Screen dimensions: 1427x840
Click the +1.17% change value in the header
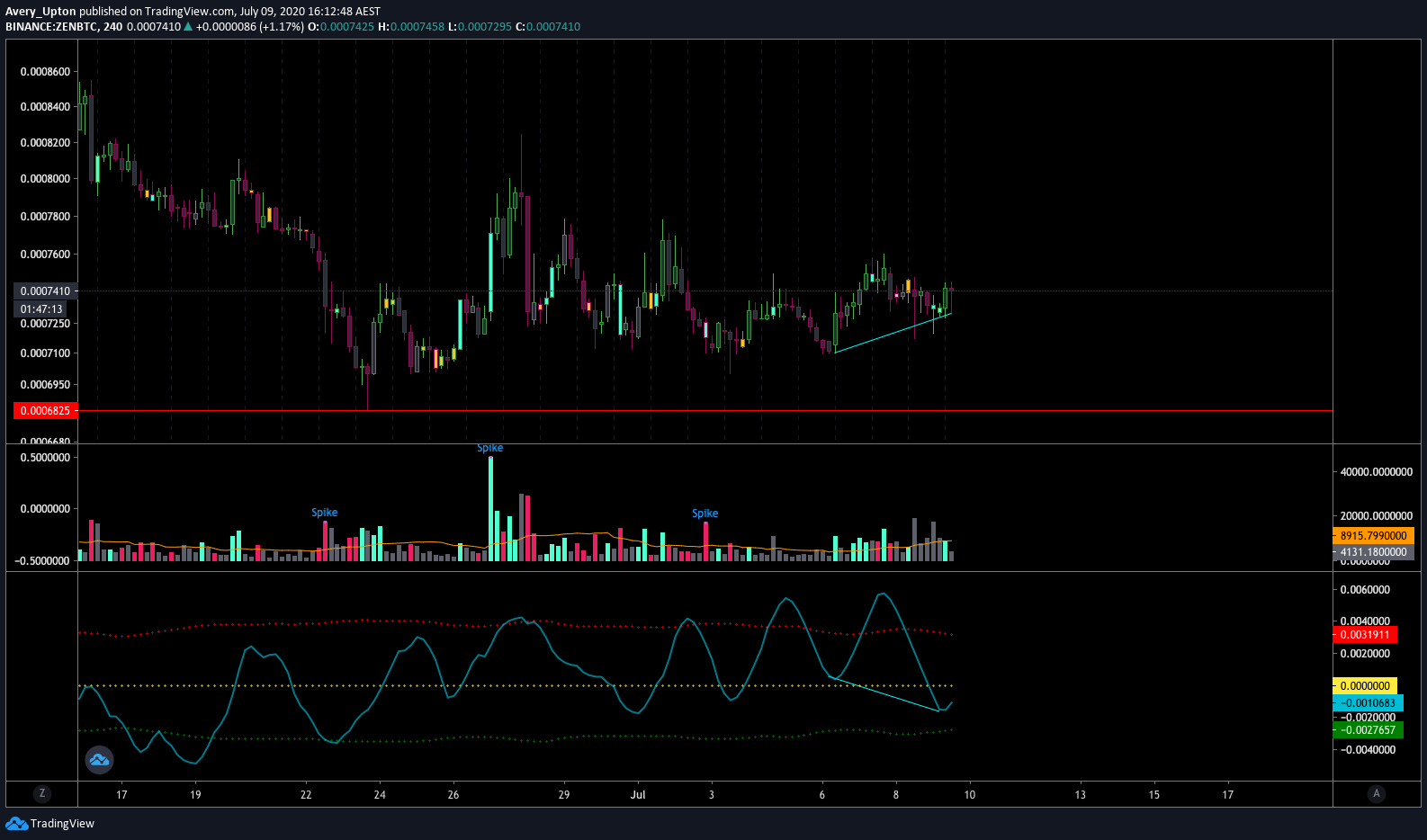tap(283, 27)
